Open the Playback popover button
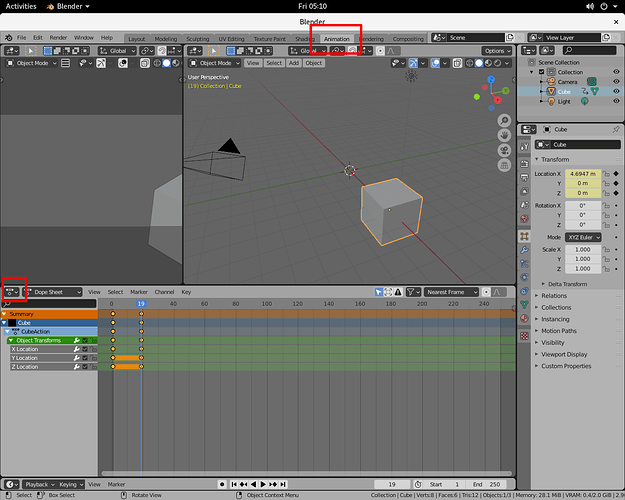 pyautogui.click(x=39, y=484)
